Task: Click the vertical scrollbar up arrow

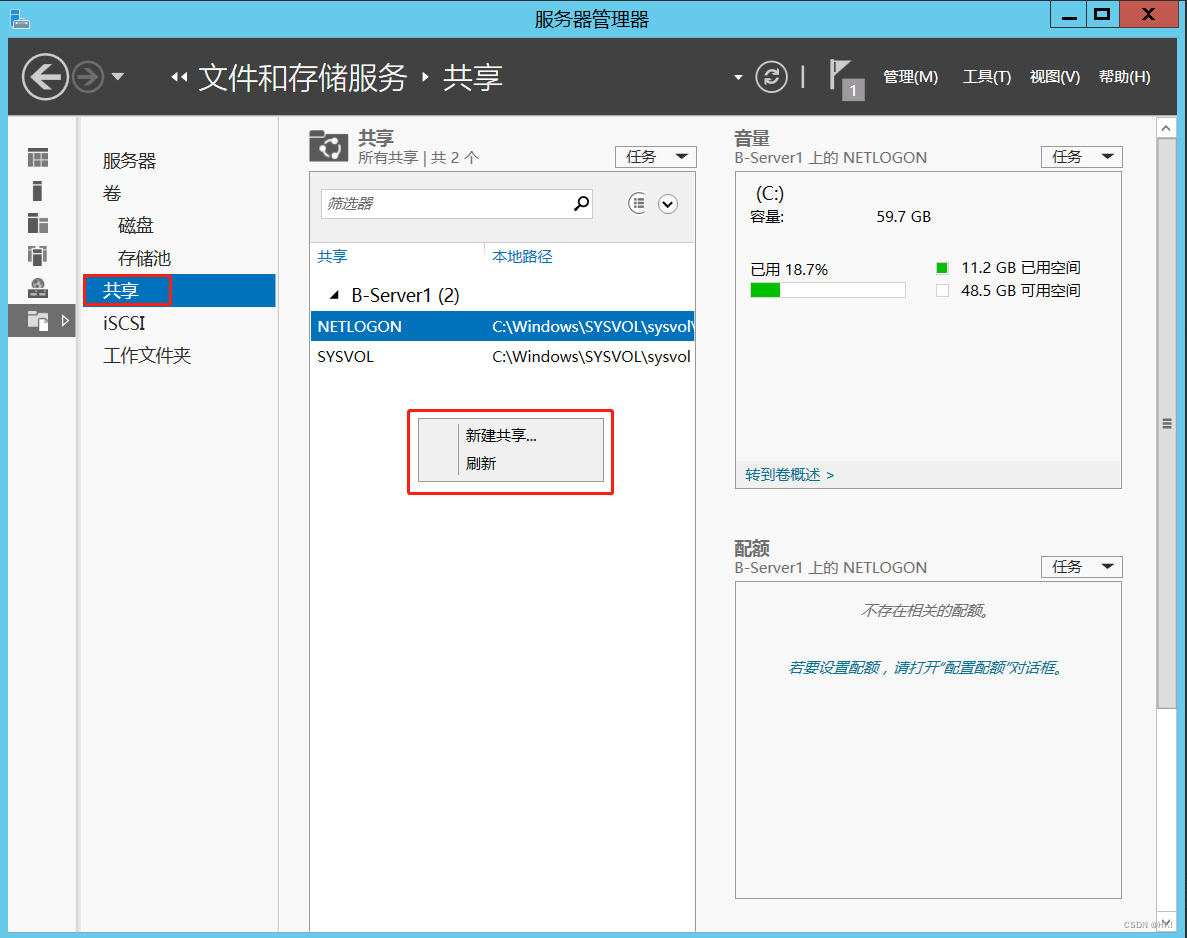Action: coord(1166,128)
